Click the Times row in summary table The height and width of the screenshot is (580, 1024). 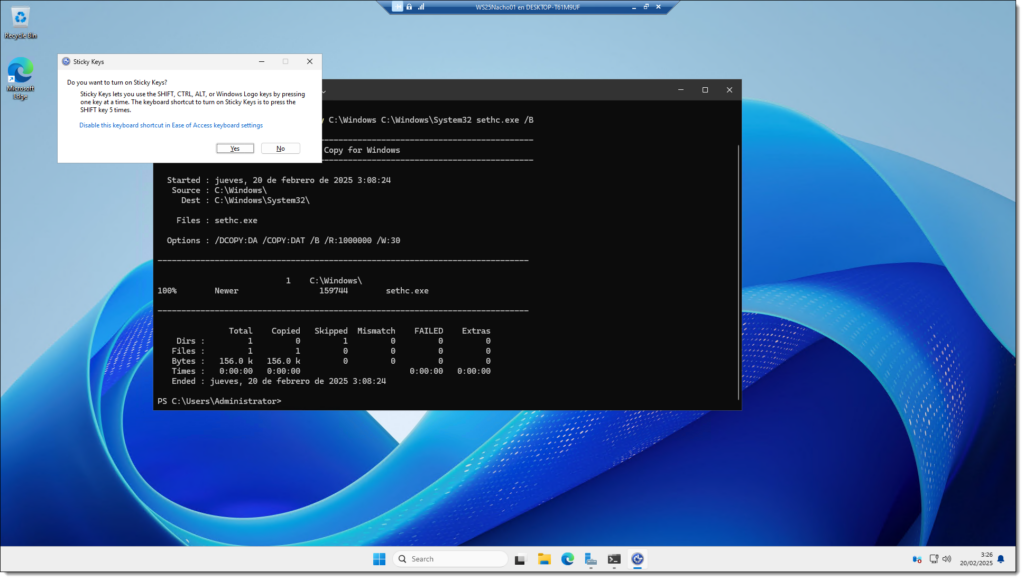click(x=331, y=372)
